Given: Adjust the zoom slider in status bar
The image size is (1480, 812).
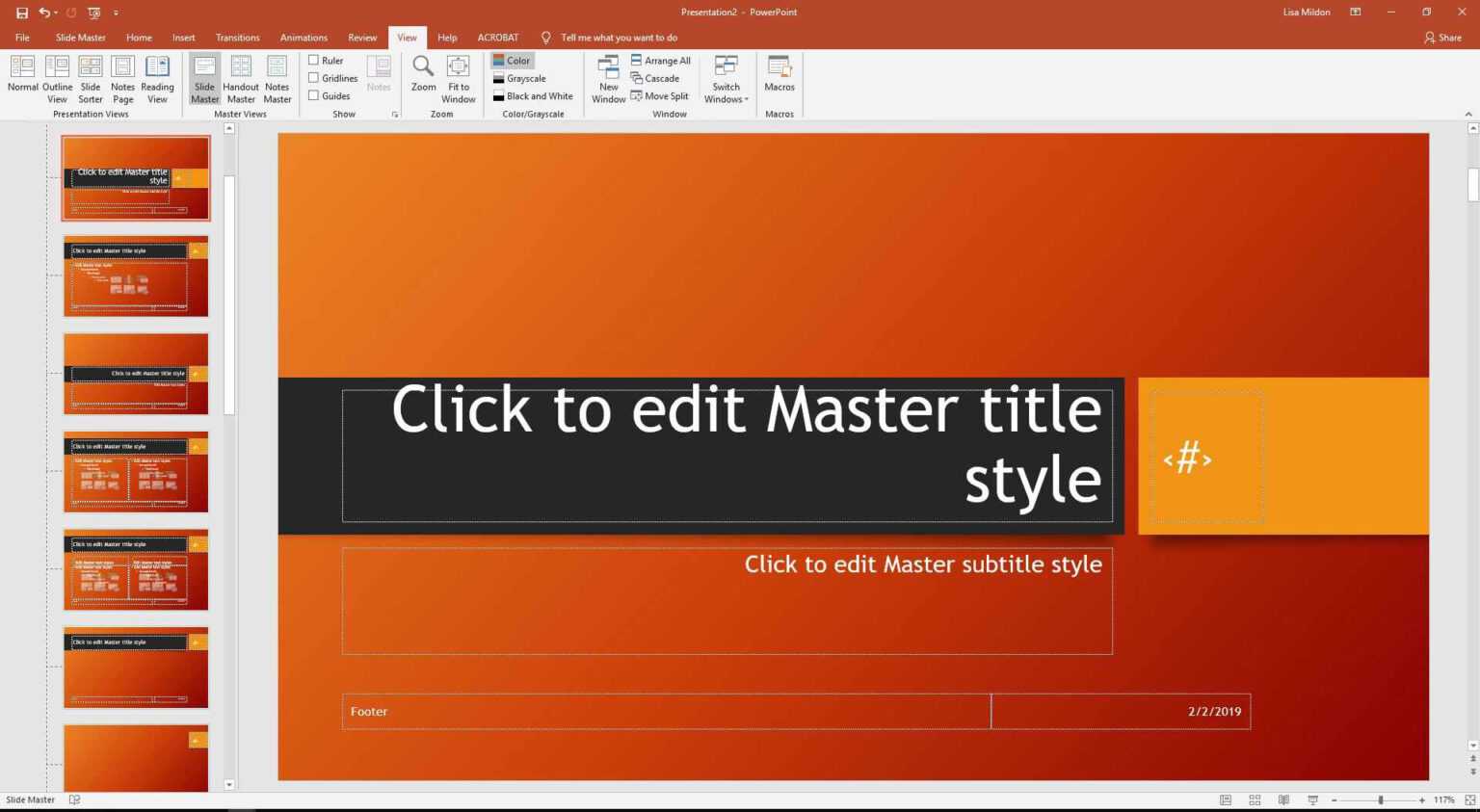Looking at the screenshot, I should [x=1380, y=799].
